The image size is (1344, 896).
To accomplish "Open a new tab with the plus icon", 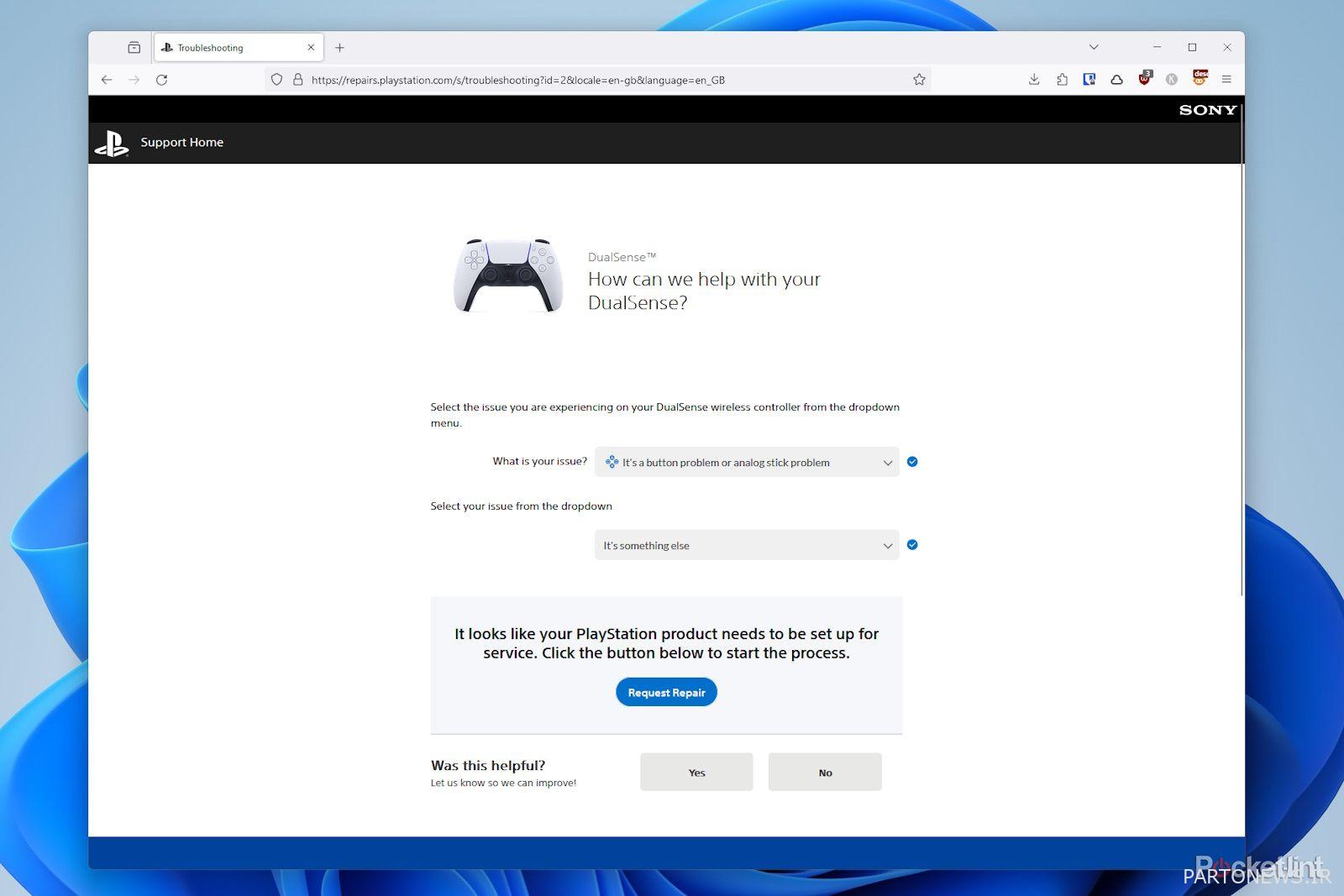I will point(339,48).
